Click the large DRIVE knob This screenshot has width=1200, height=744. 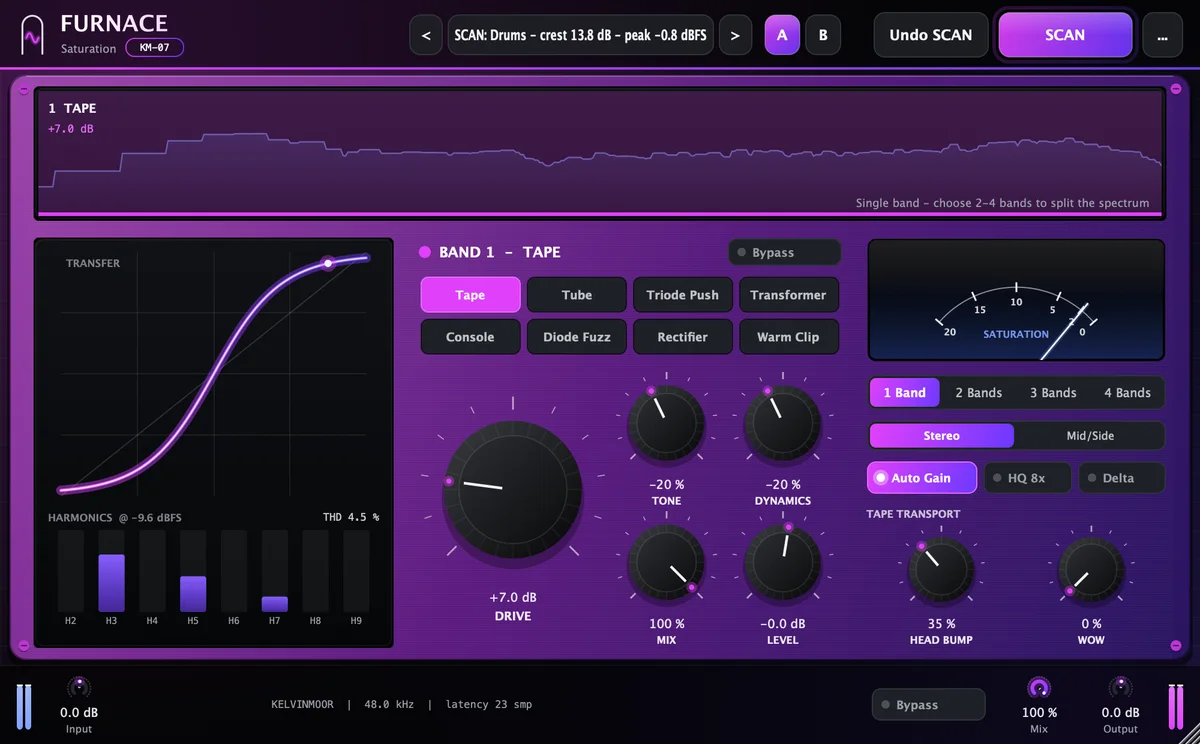point(513,489)
